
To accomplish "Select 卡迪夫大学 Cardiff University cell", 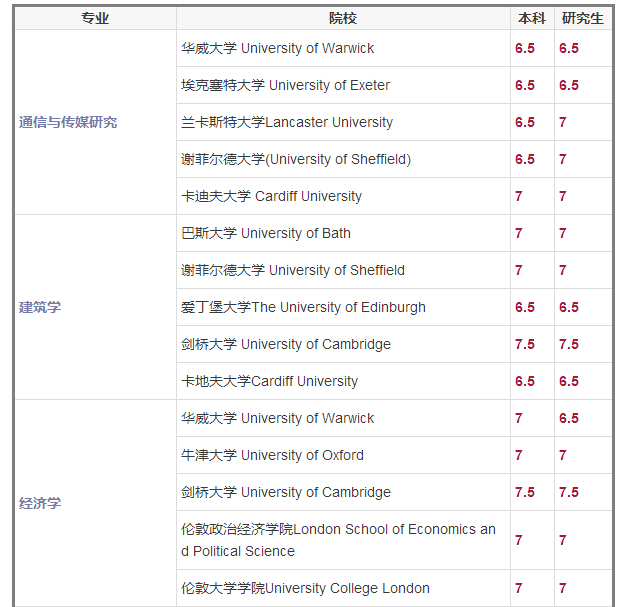I will coord(343,196).
